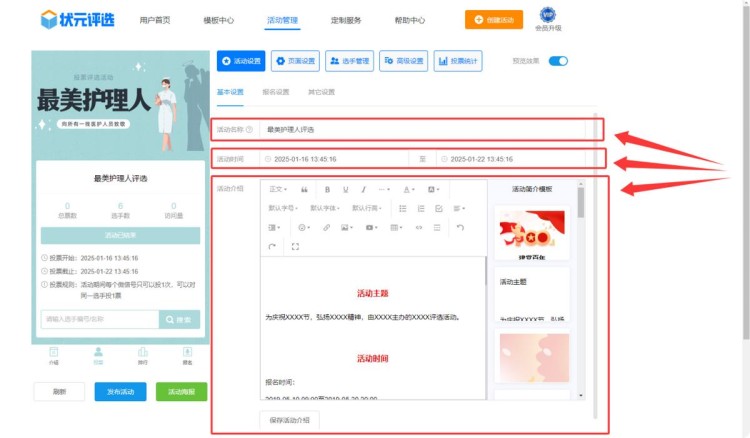Screen dimensions: 750x438
Task: Expand the 正文 paragraph style dropdown
Action: [x=278, y=189]
